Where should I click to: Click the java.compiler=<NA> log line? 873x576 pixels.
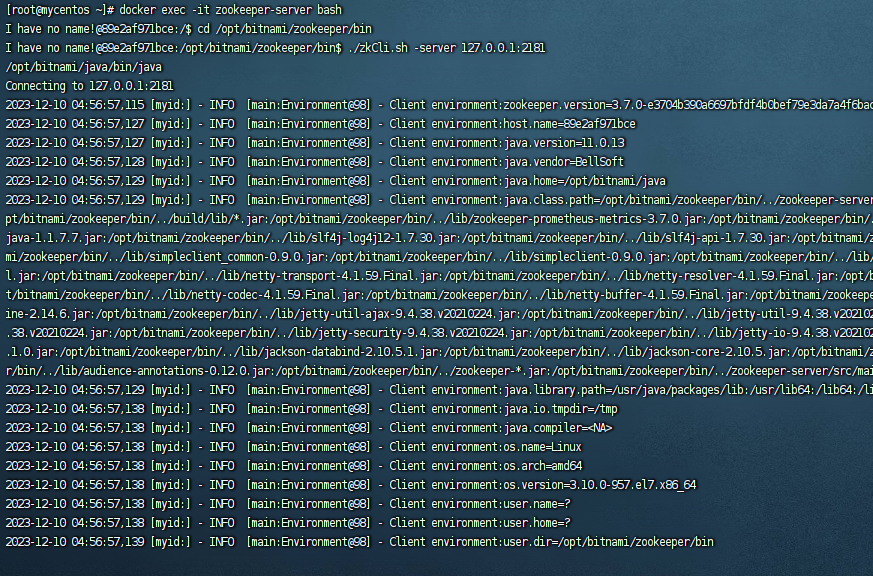pos(309,427)
